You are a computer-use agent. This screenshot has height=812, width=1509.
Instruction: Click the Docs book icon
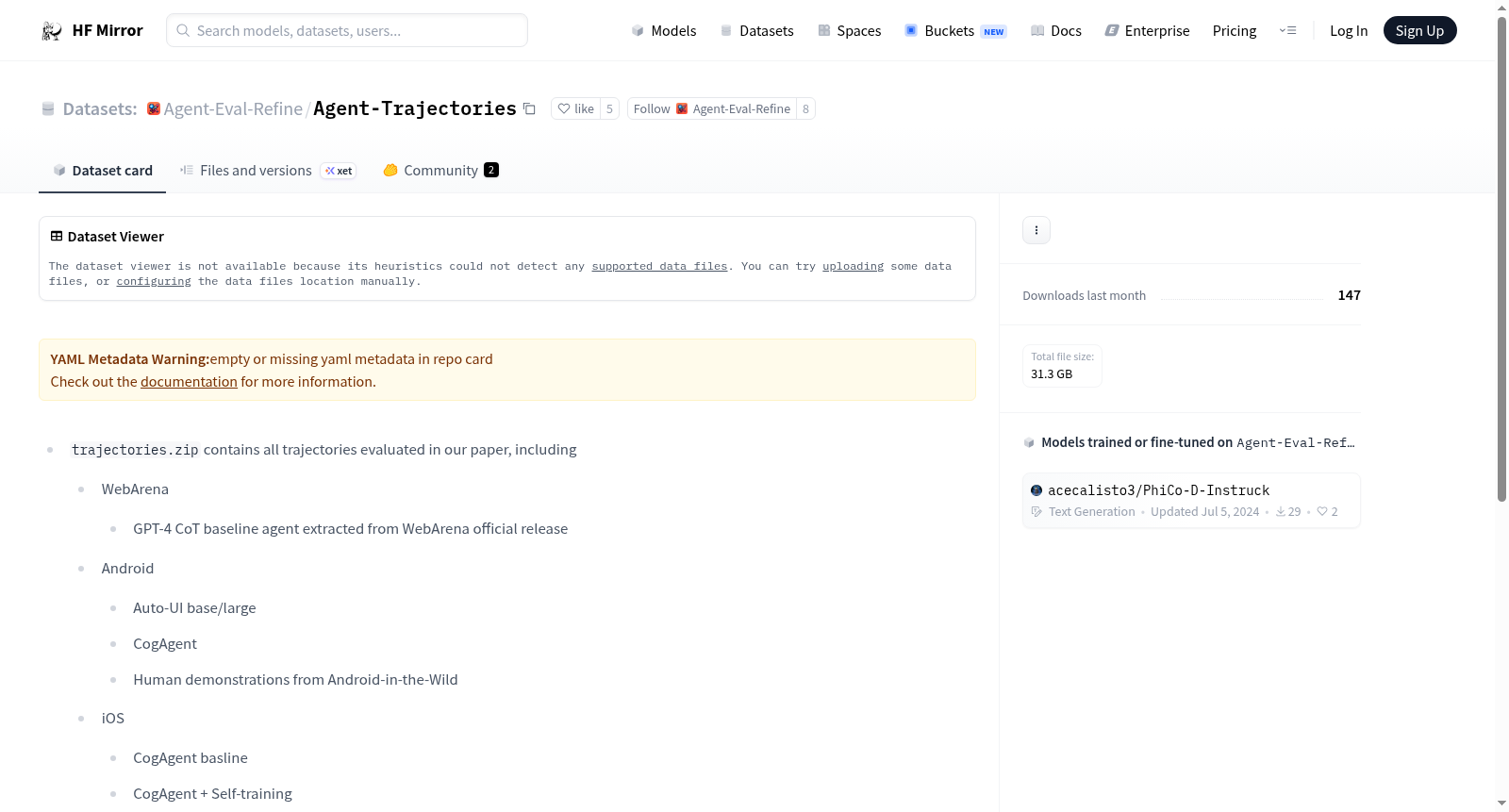[1037, 31]
